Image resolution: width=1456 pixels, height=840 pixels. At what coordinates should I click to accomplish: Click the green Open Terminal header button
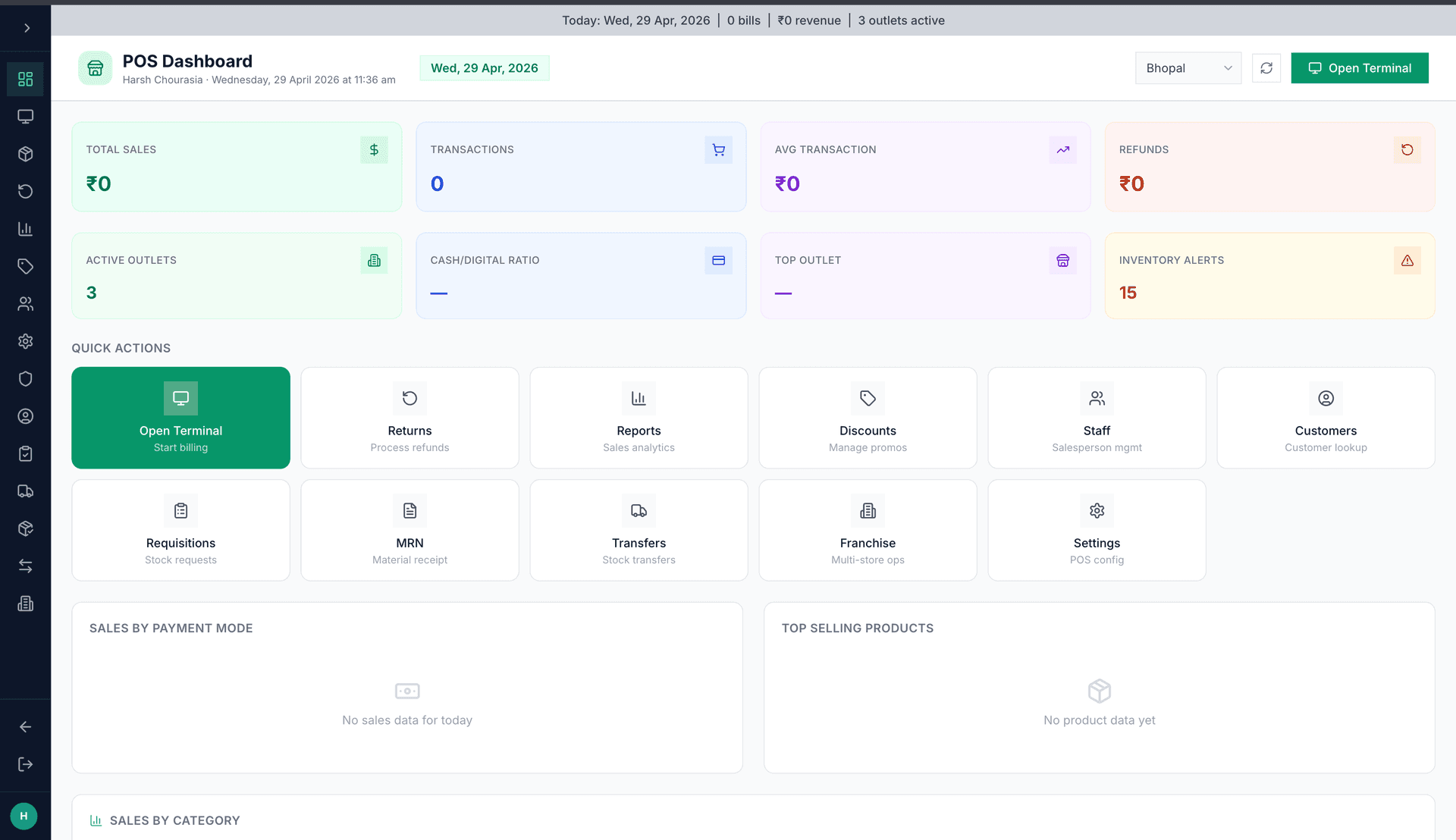click(x=1360, y=68)
